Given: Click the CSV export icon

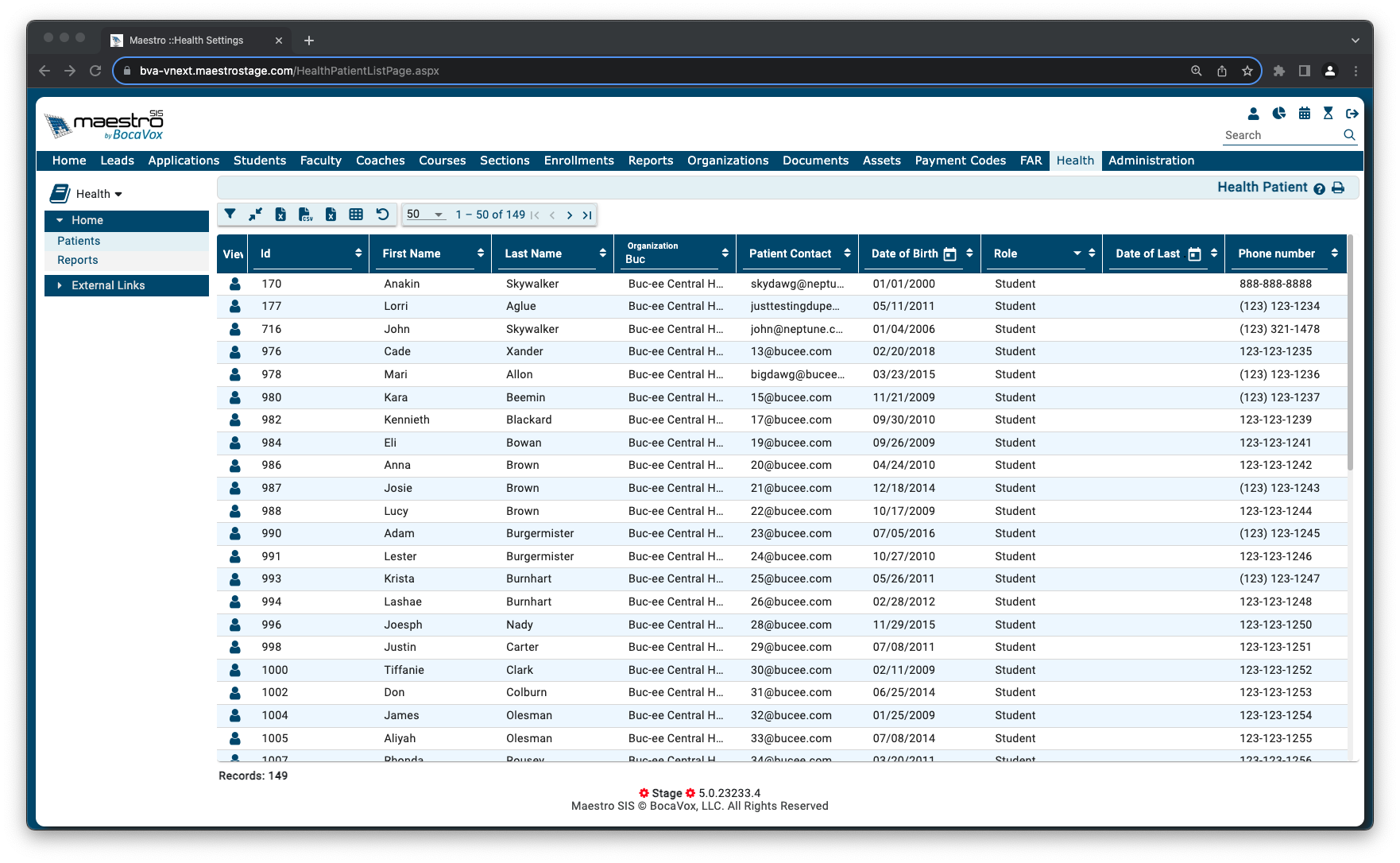Looking at the screenshot, I should coord(305,215).
